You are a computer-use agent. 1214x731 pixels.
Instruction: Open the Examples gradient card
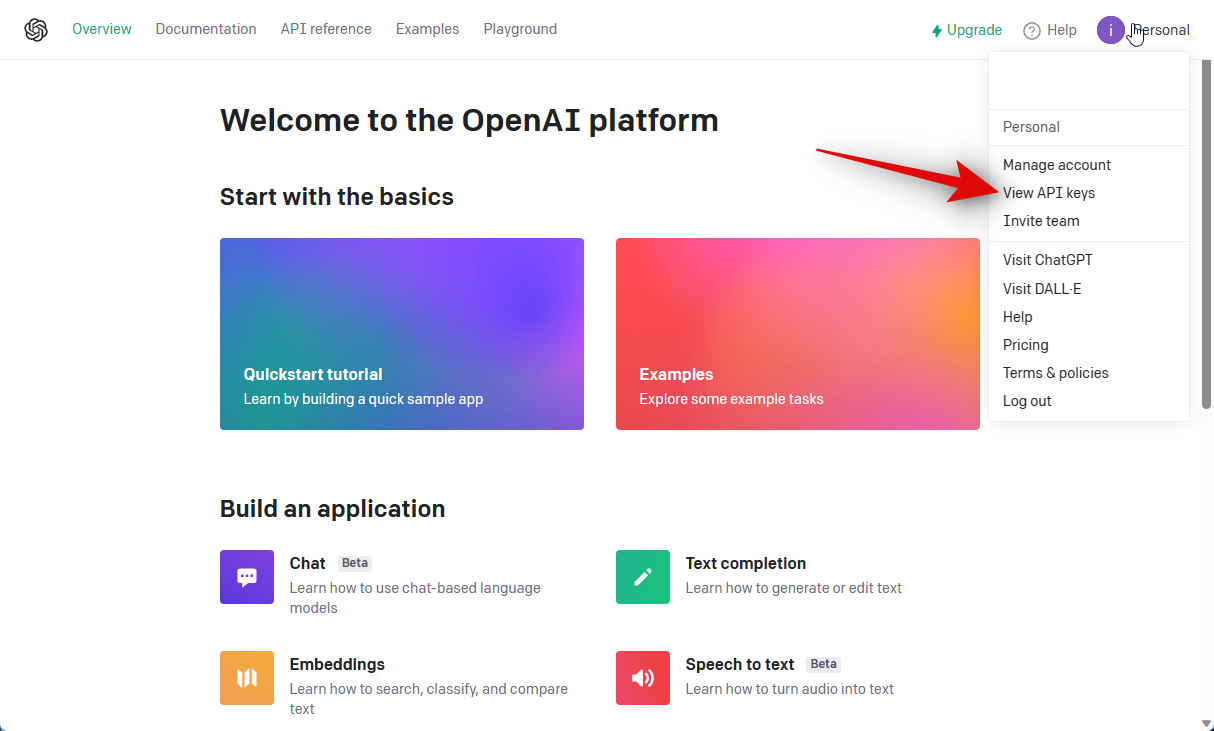click(x=797, y=334)
